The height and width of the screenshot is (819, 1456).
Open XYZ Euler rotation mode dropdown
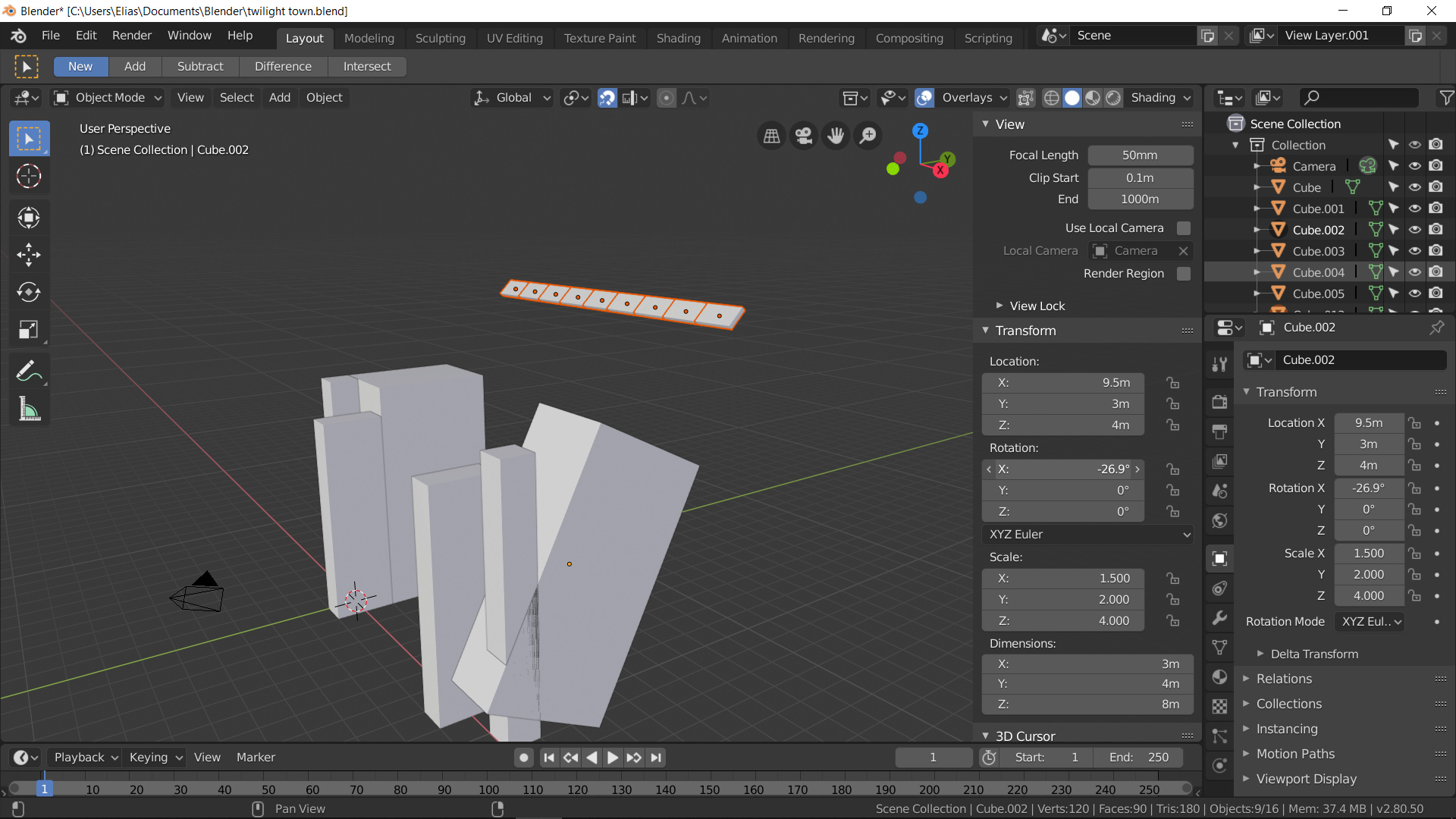coord(1088,535)
